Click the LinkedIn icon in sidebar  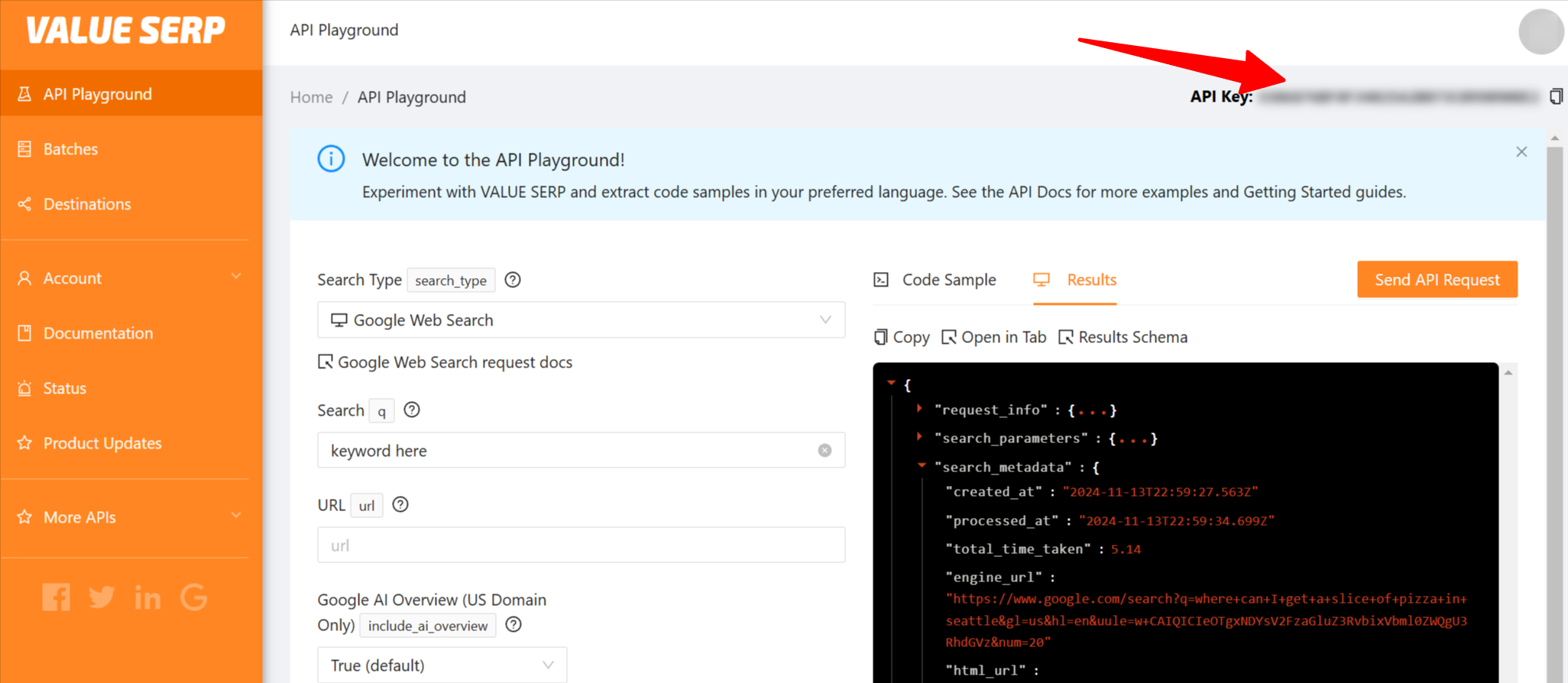coord(147,597)
